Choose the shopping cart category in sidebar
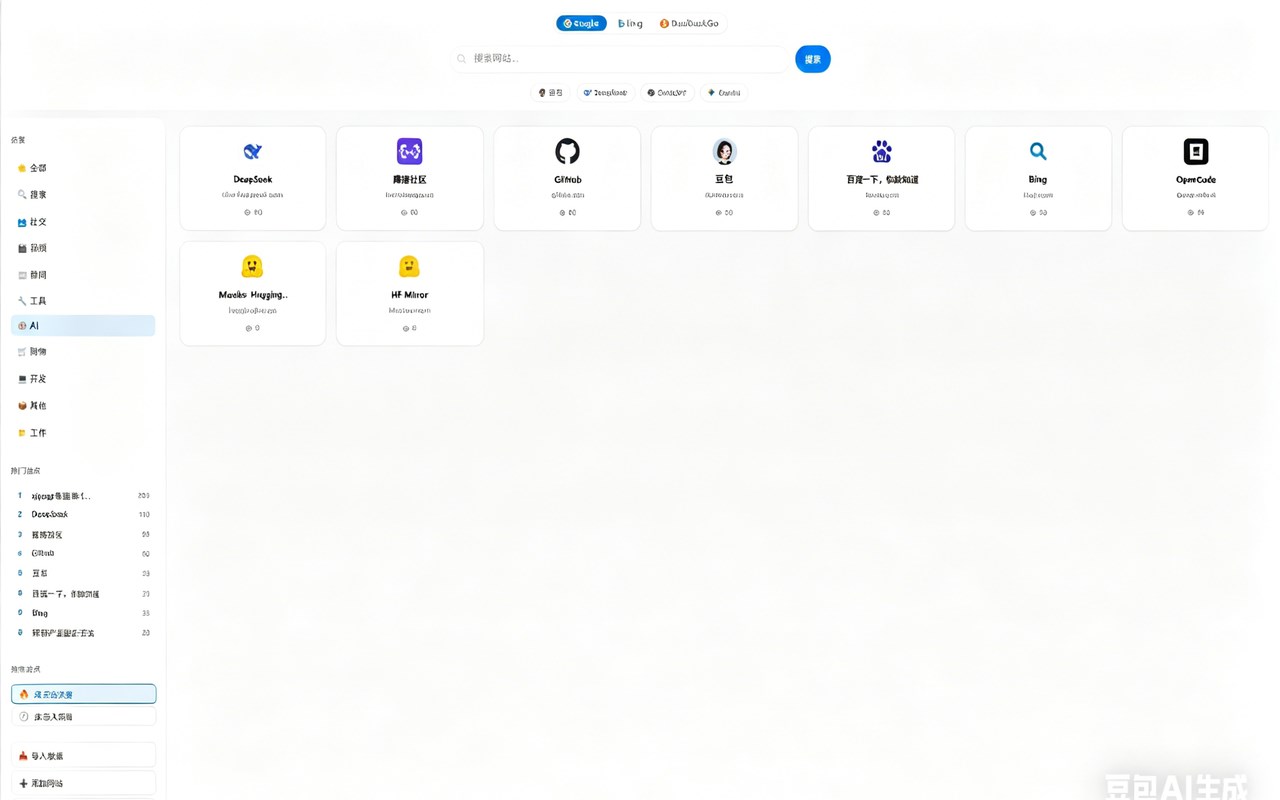1280x800 pixels. coord(83,352)
